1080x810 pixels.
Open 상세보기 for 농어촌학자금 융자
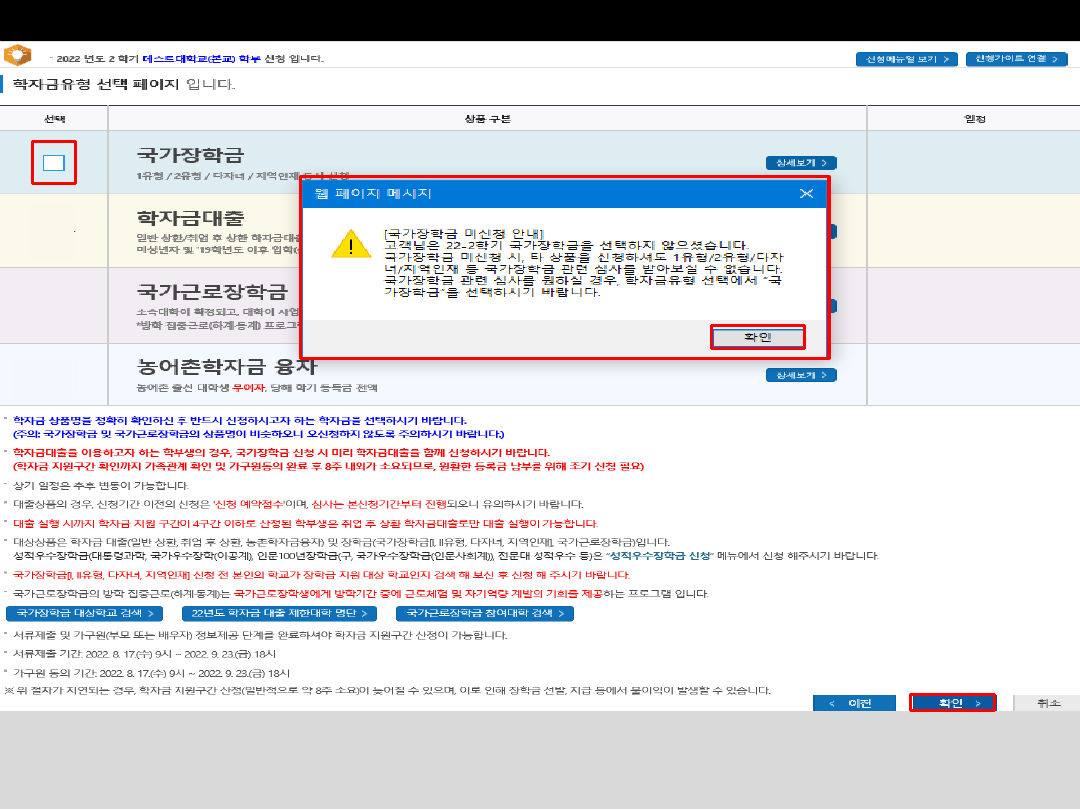[801, 375]
